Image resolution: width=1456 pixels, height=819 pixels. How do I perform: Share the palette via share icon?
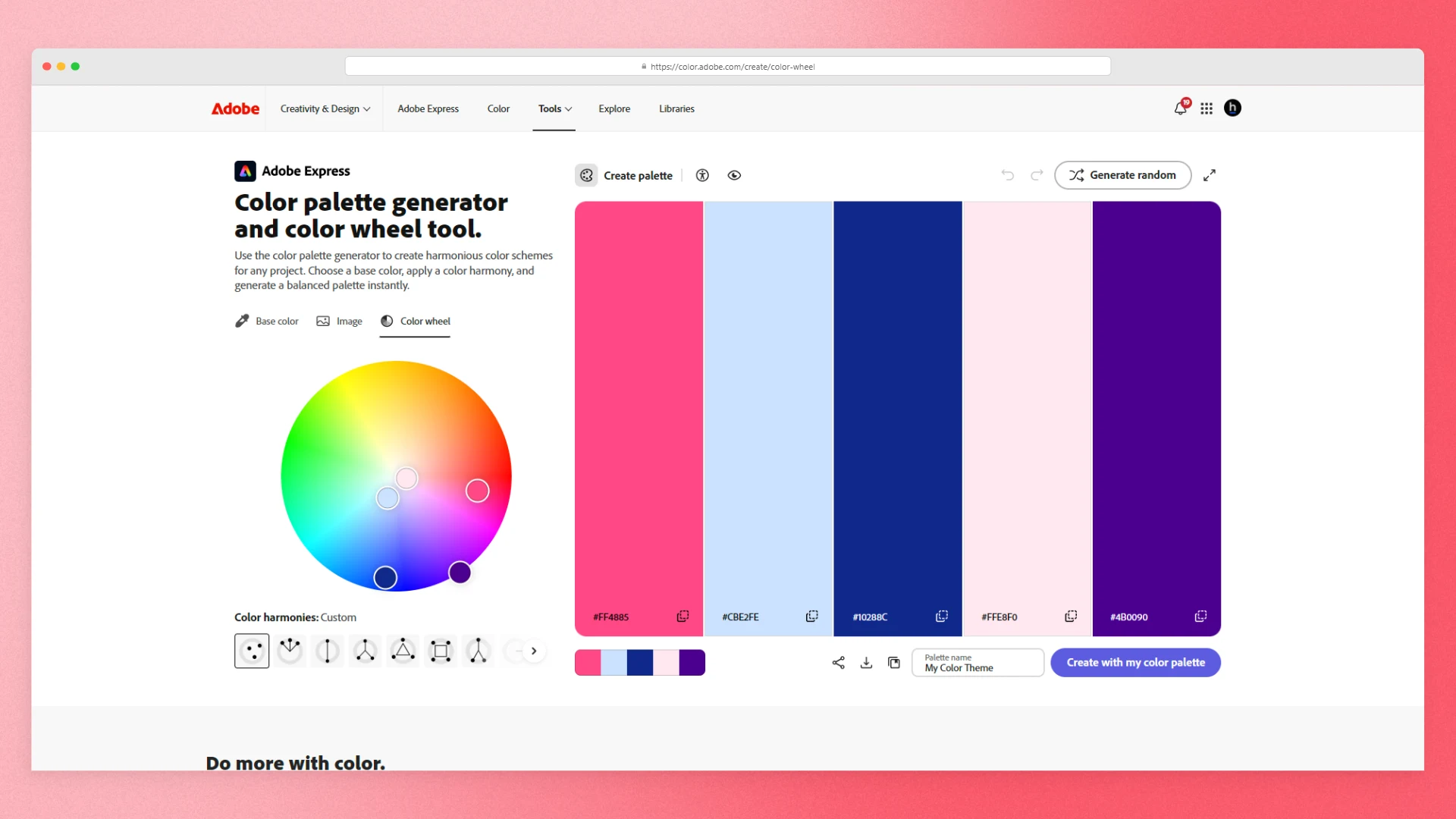click(838, 663)
